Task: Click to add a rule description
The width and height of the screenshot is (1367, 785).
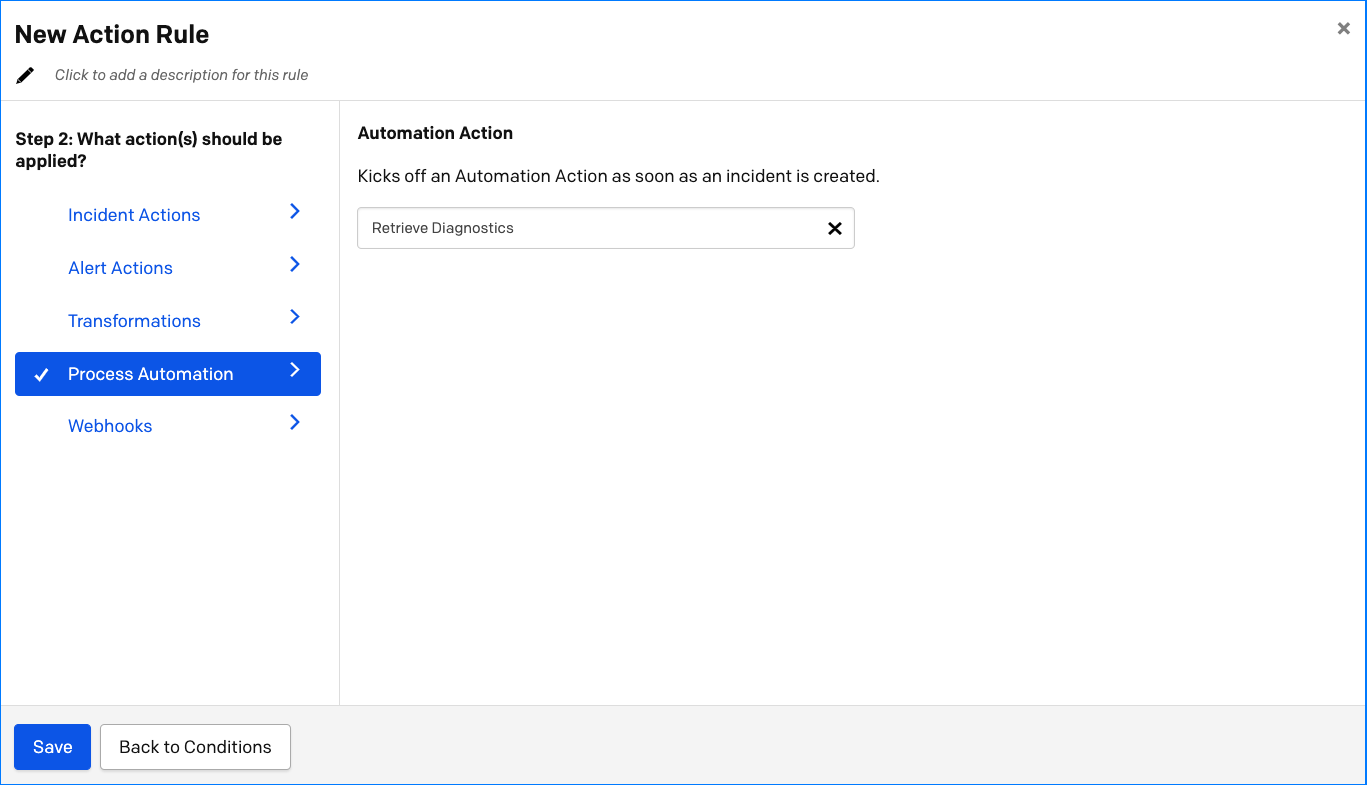Action: [181, 75]
